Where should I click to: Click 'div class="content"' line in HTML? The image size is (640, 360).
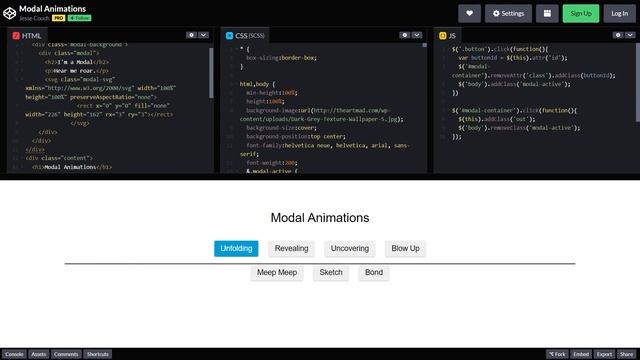click(59, 158)
